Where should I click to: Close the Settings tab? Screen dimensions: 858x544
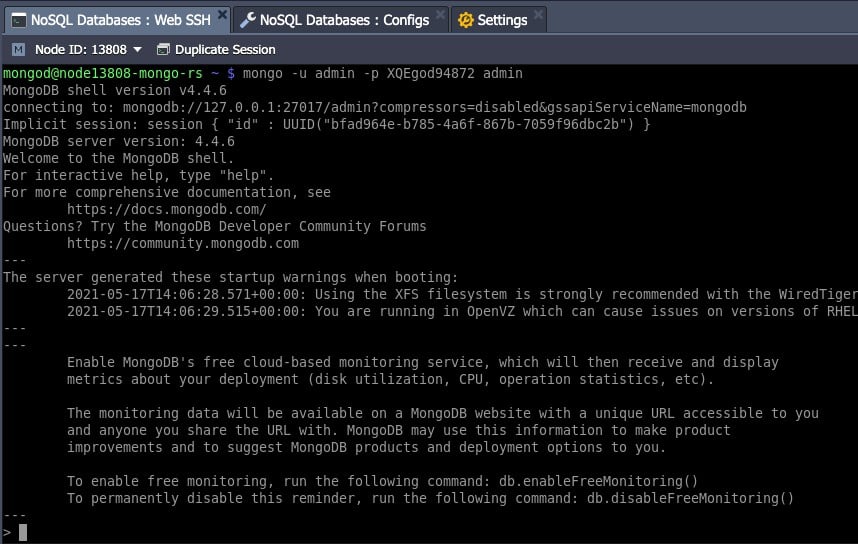[538, 15]
